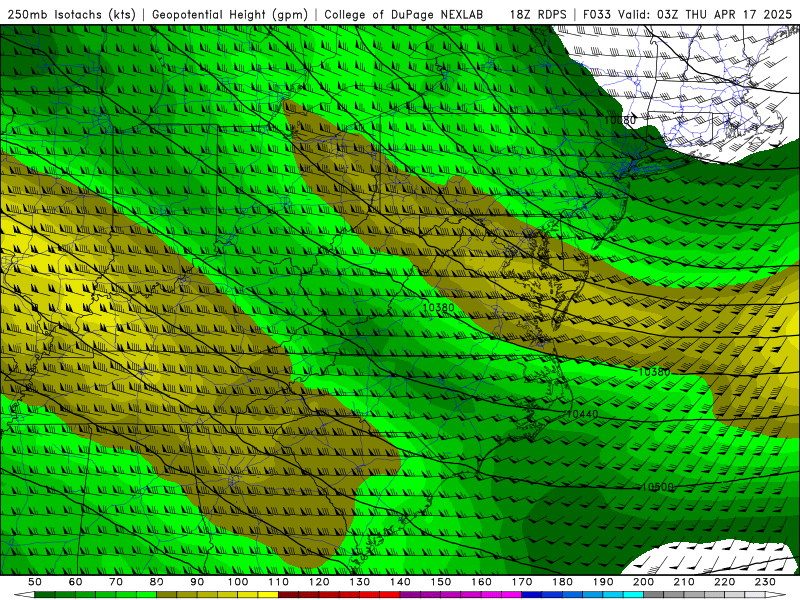
Task: Click the 230 value on the color scale
Action: point(765,582)
